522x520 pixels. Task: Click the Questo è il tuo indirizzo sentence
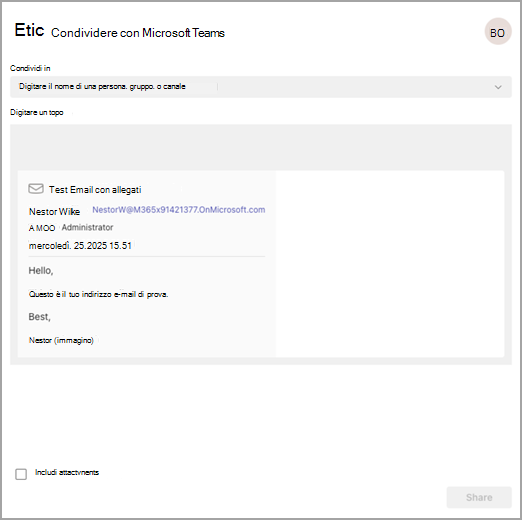click(98, 294)
